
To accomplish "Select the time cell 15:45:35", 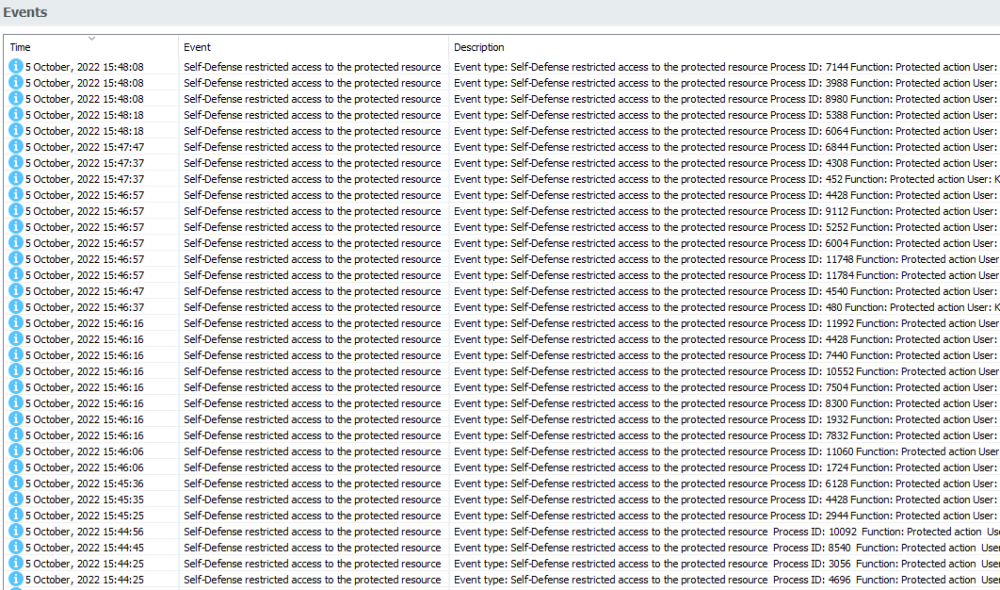I will [x=84, y=499].
